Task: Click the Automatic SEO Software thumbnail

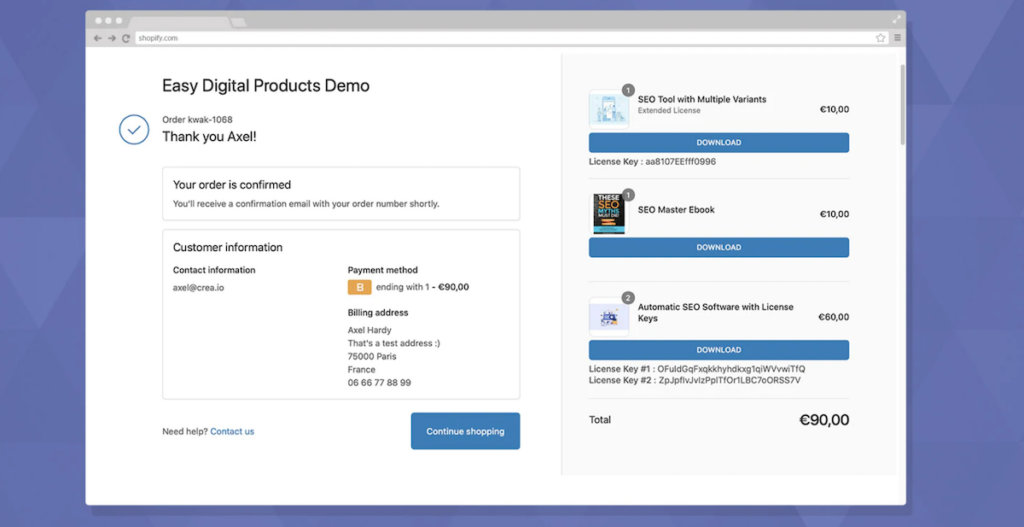Action: pos(609,317)
